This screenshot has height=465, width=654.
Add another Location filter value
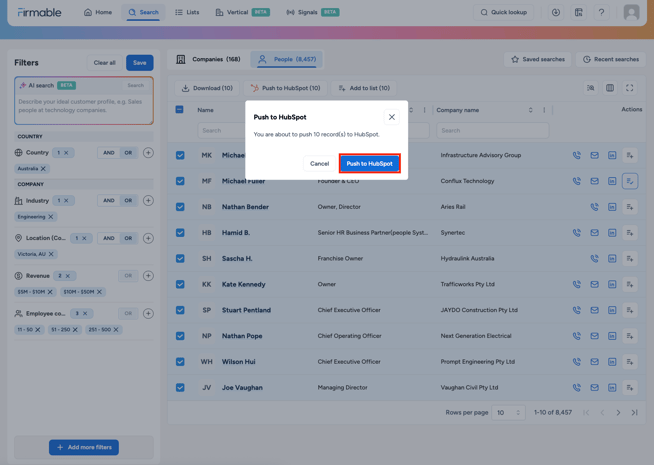tap(148, 238)
